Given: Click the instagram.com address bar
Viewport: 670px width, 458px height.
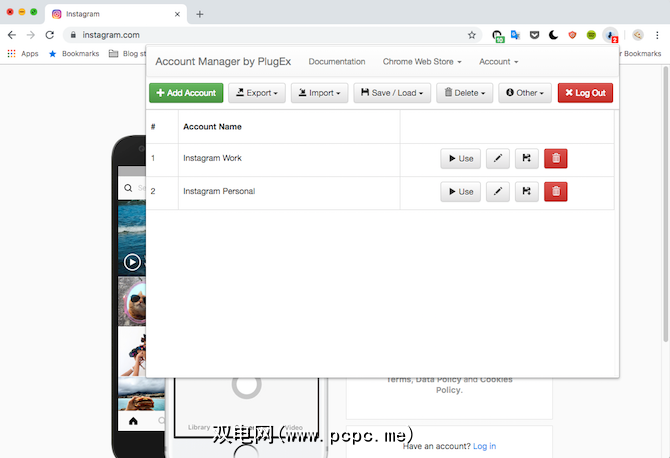Looking at the screenshot, I should coord(273,35).
